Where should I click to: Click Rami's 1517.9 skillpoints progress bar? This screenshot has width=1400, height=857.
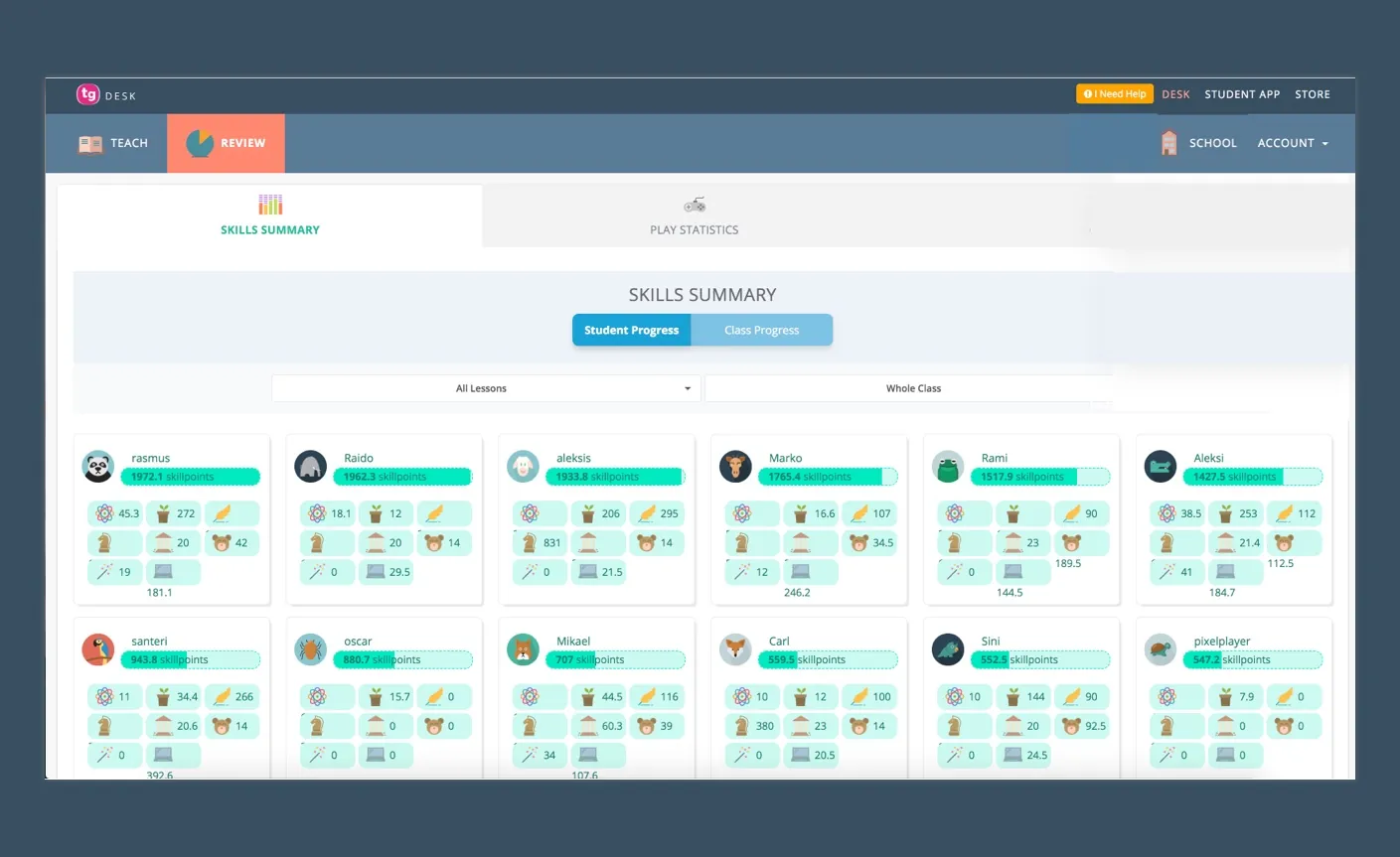click(1040, 477)
